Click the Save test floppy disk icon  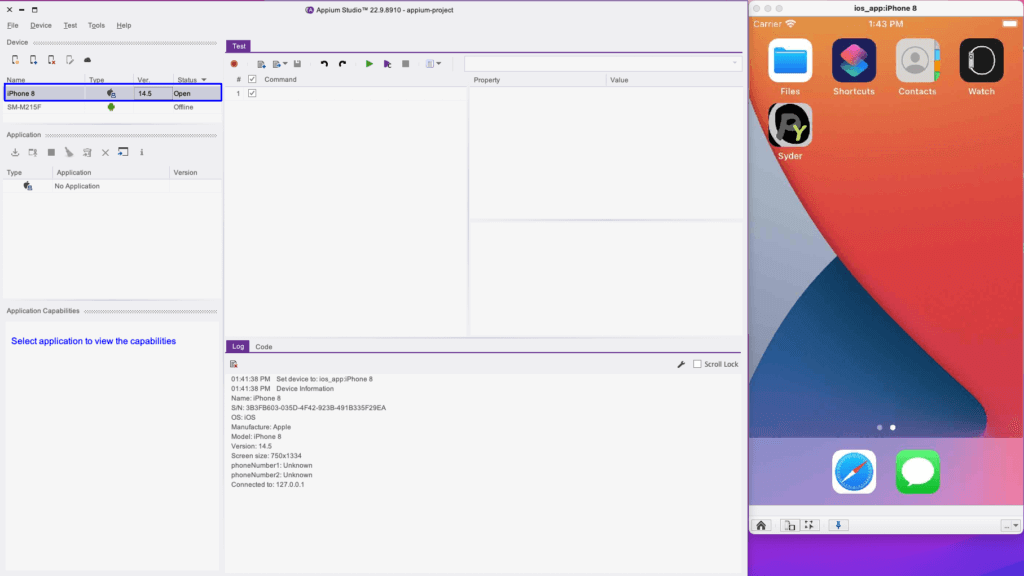point(297,64)
